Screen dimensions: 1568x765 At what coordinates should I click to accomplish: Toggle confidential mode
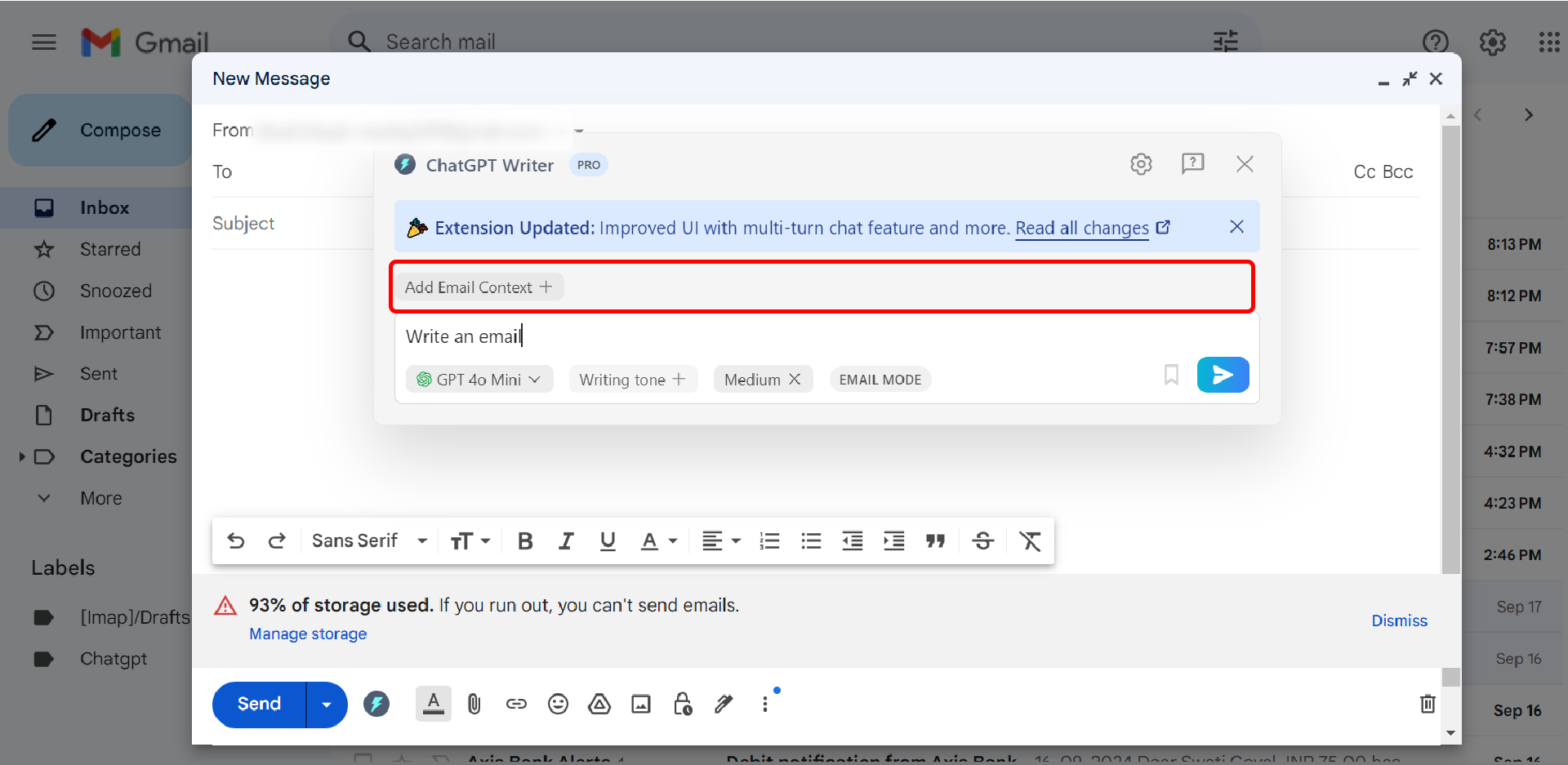click(x=683, y=704)
